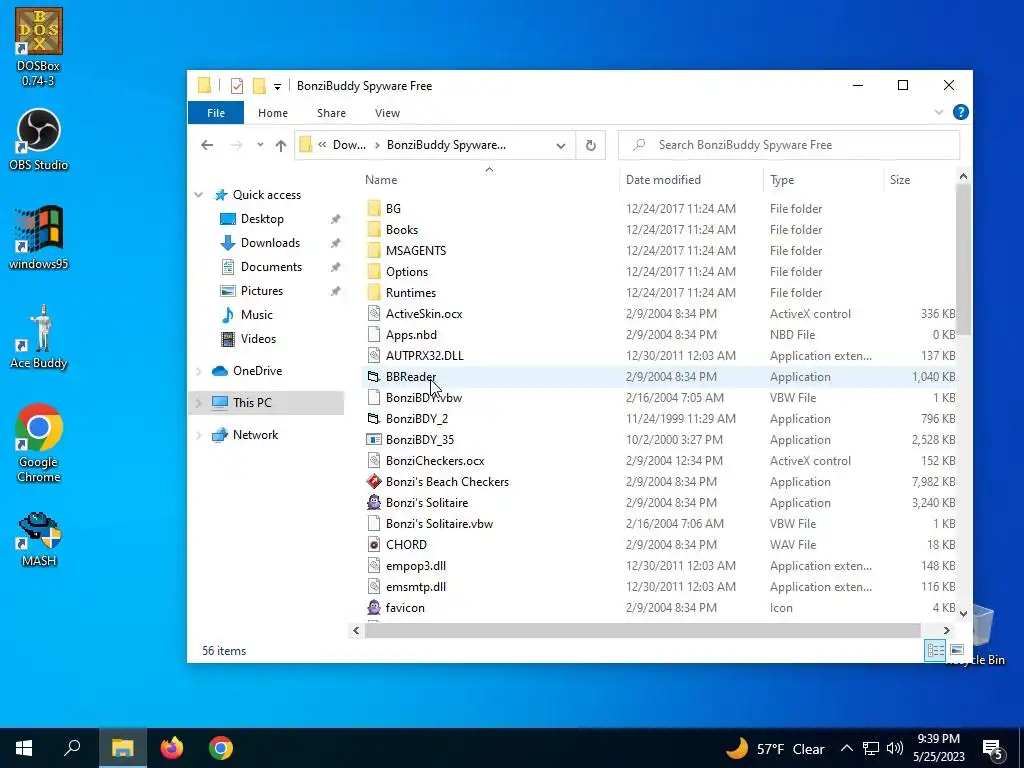Open Firefox from the taskbar

(172, 748)
